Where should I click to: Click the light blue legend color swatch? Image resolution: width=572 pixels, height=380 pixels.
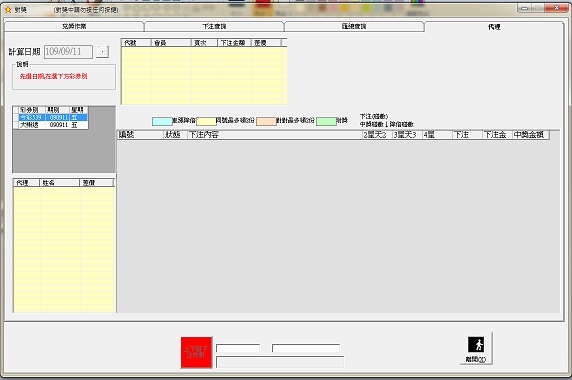(162, 121)
